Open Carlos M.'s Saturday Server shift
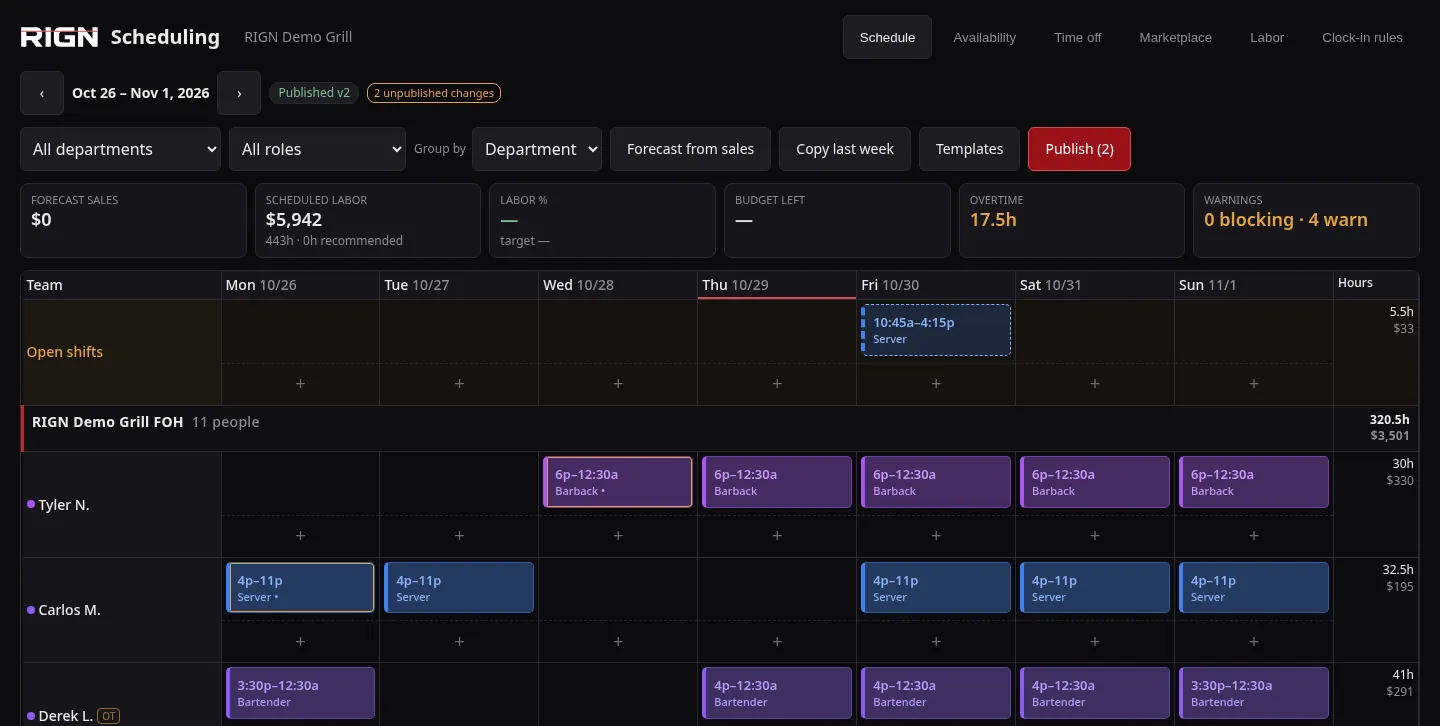The image size is (1440, 726). (1095, 587)
